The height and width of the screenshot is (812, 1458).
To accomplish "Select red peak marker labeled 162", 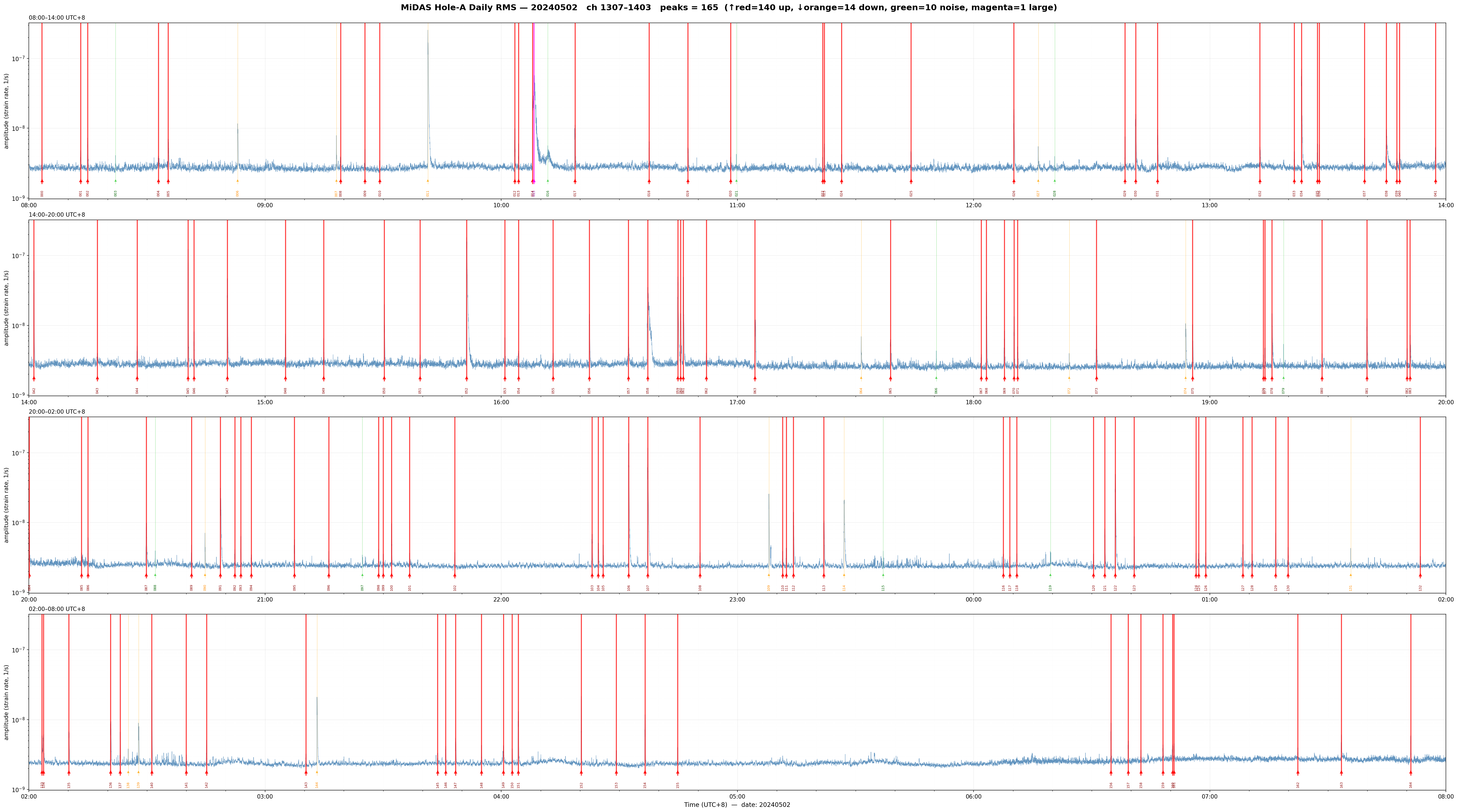I will click(1298, 772).
